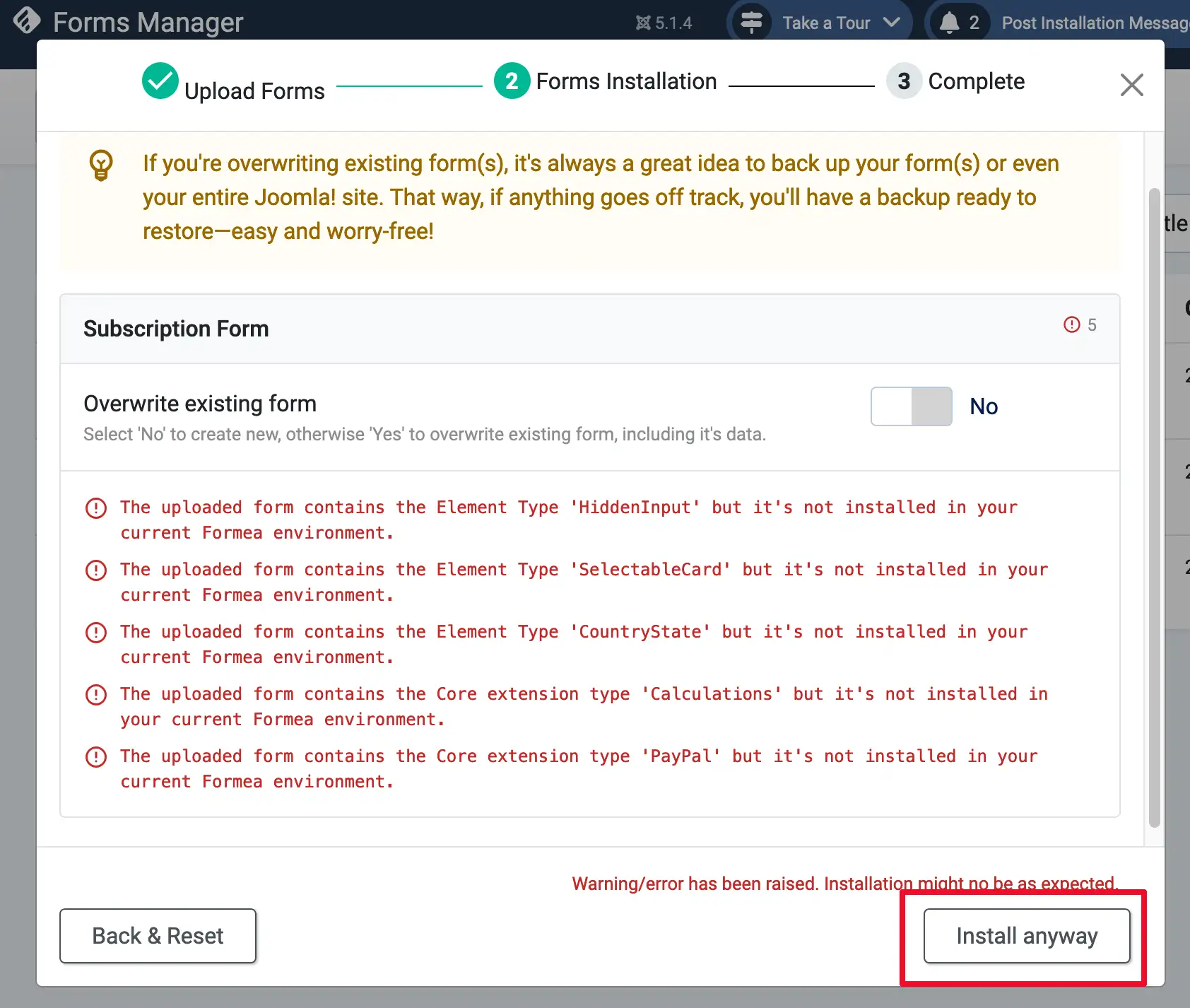The width and height of the screenshot is (1190, 1008).
Task: Click the Forms Manager logo icon
Action: [x=27, y=20]
